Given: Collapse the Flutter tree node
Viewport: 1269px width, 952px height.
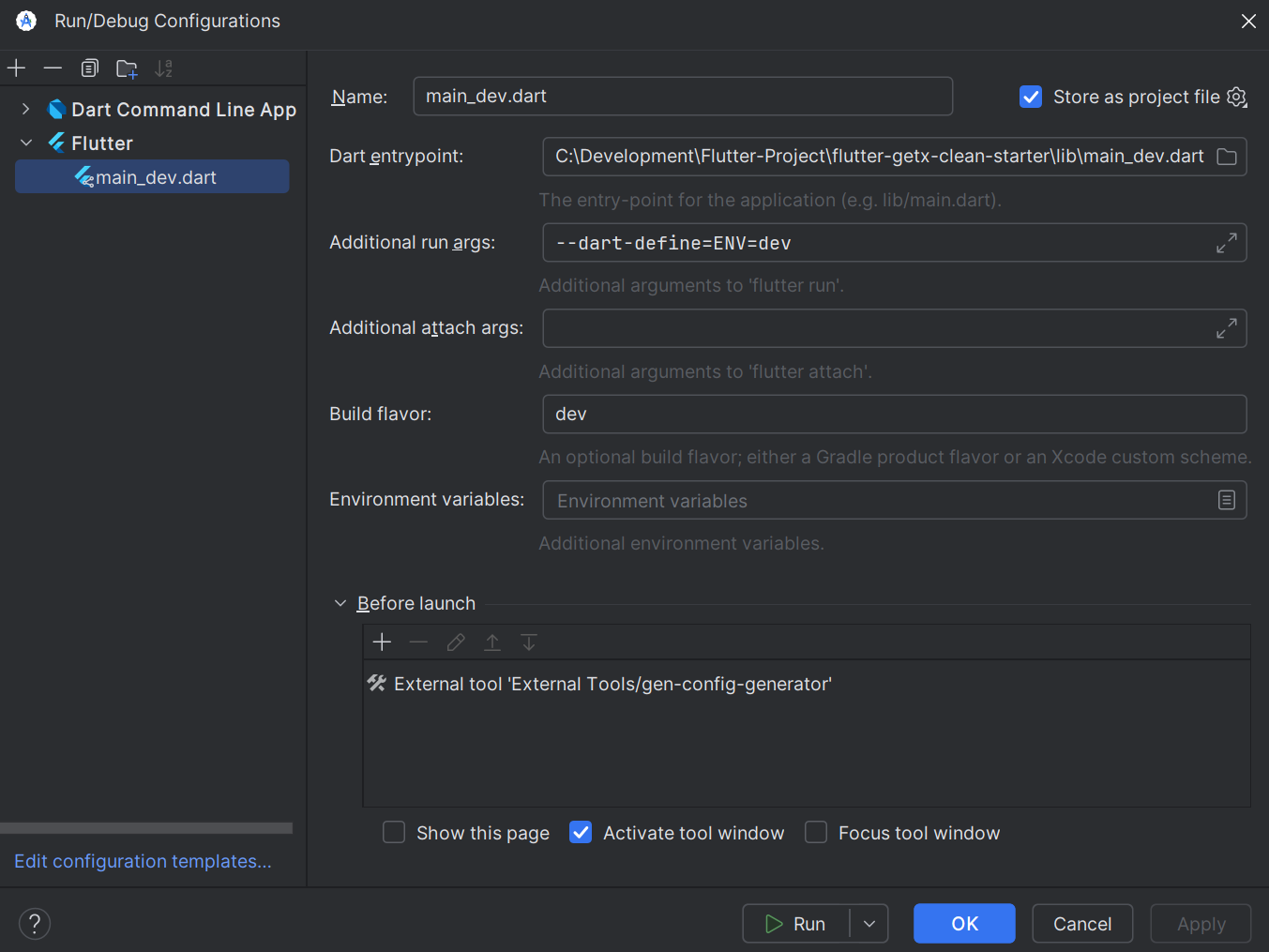Looking at the screenshot, I should tap(26, 143).
